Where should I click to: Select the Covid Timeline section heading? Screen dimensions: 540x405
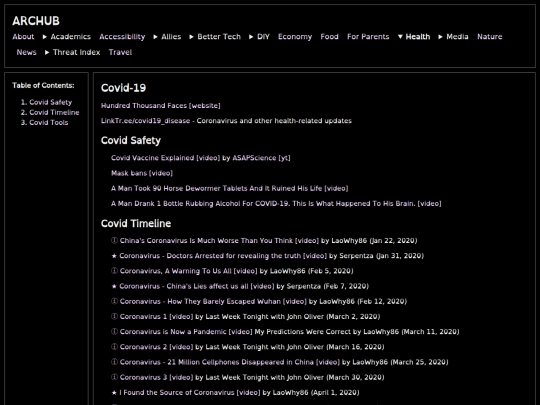point(136,224)
